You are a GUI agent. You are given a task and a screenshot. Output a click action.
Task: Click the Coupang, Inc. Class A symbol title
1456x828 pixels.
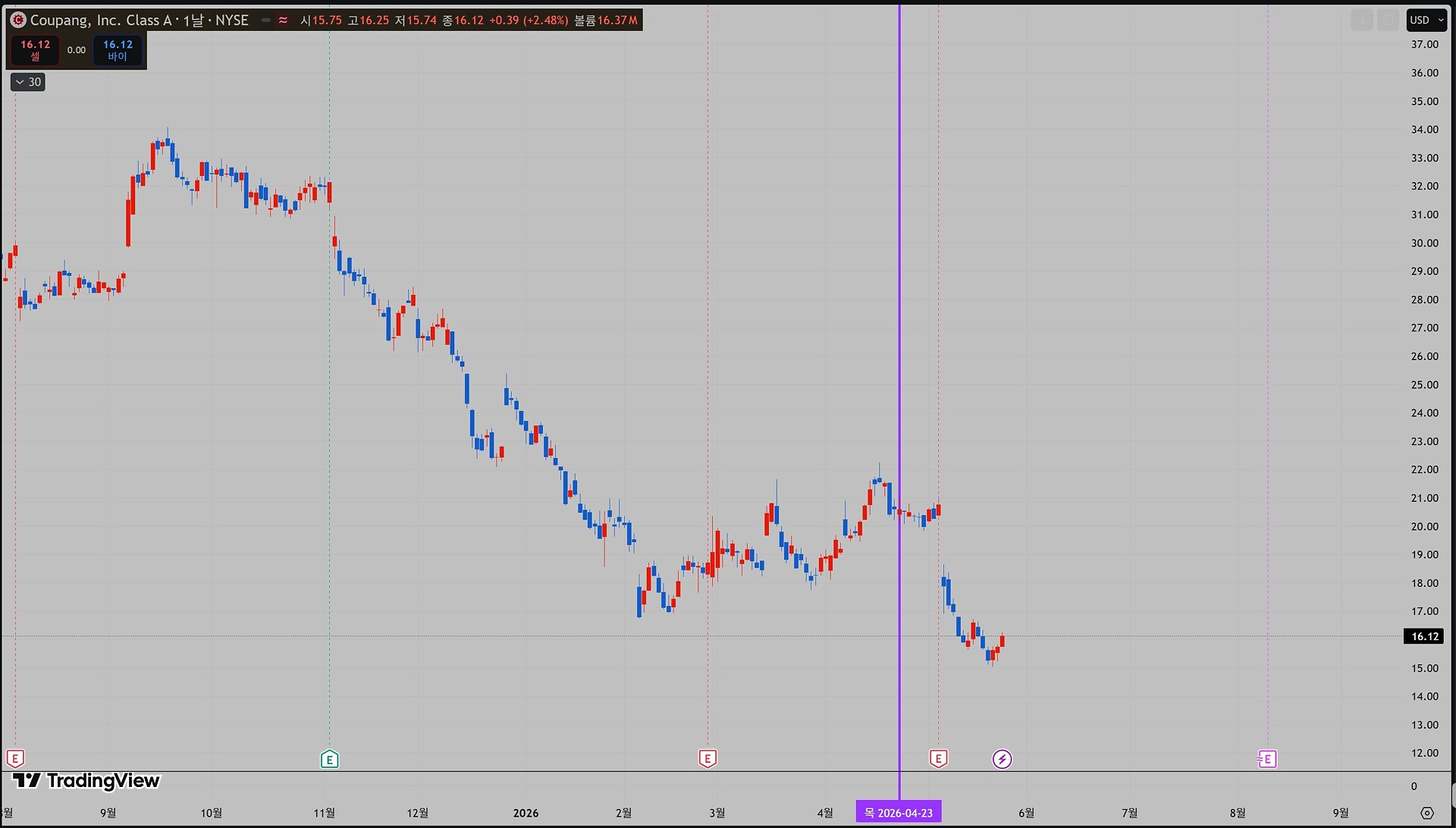pos(101,20)
